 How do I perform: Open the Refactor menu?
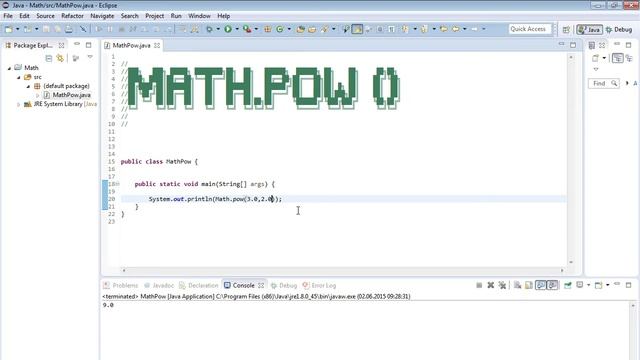(x=72, y=16)
